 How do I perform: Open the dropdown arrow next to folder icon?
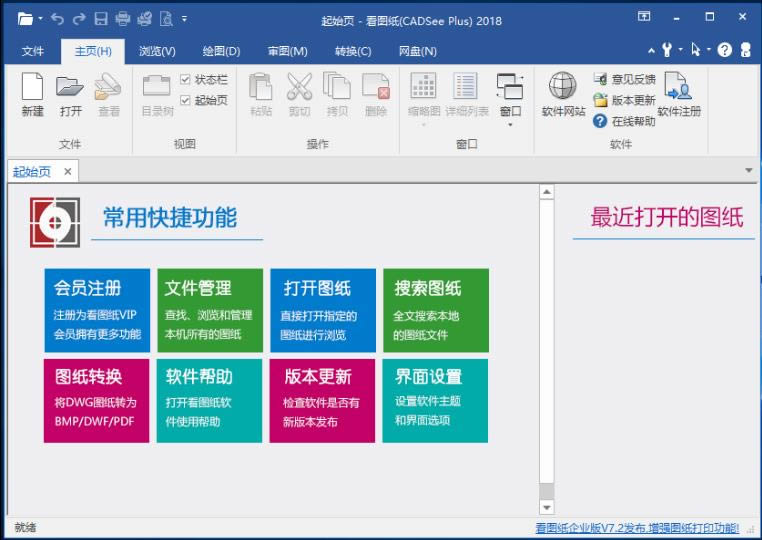tap(40, 19)
